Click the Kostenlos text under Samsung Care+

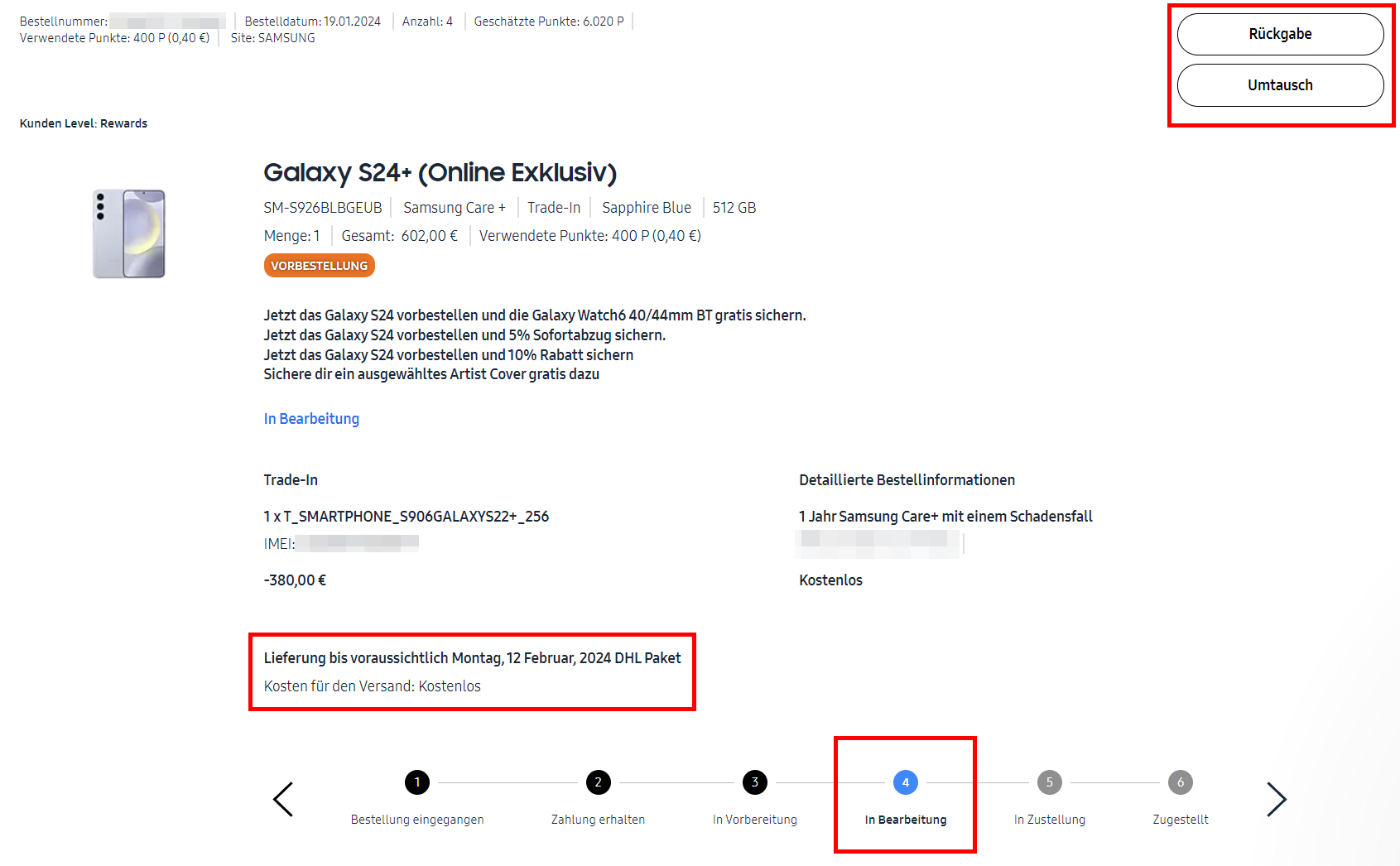click(831, 580)
